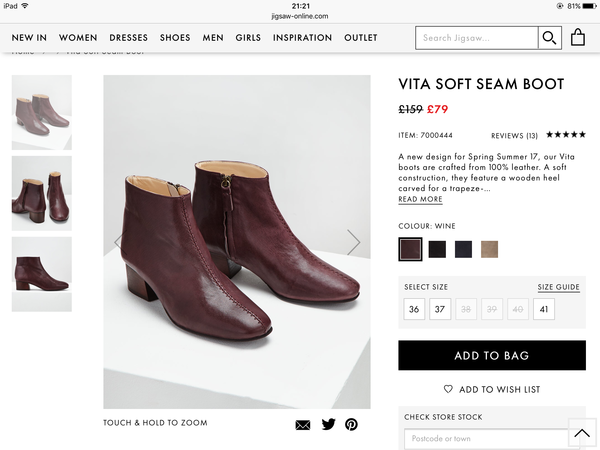Open the Reviews (13) link
The image size is (600, 450).
(x=514, y=135)
